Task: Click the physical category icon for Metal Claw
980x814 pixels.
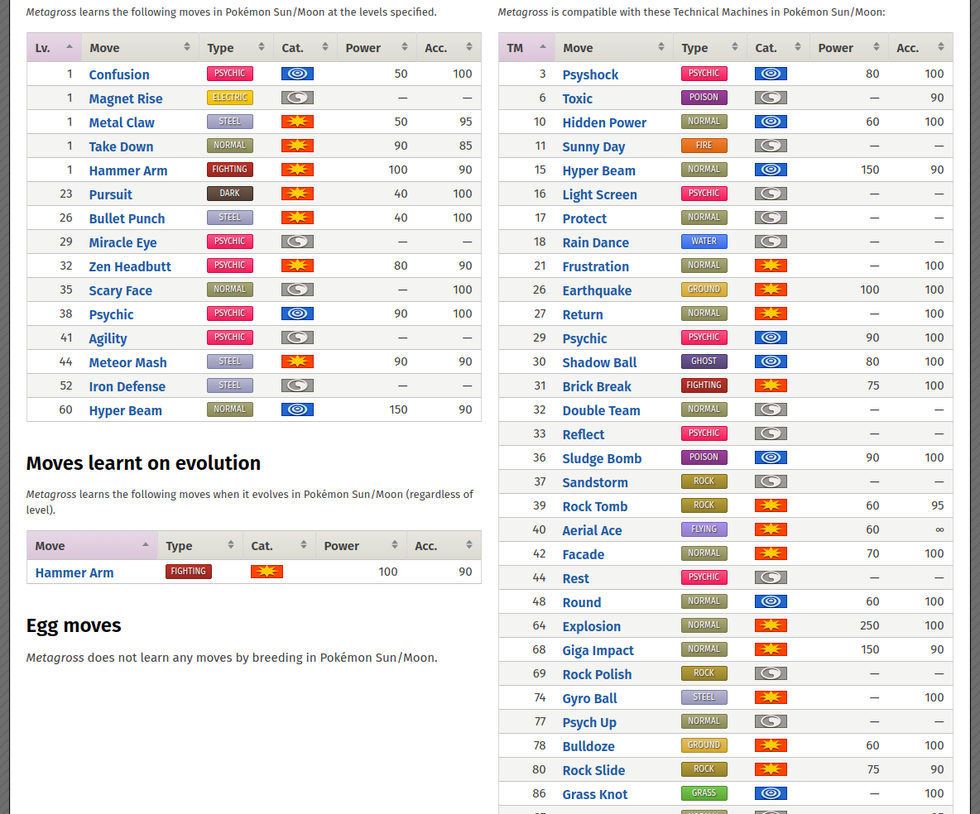Action: tap(297, 122)
